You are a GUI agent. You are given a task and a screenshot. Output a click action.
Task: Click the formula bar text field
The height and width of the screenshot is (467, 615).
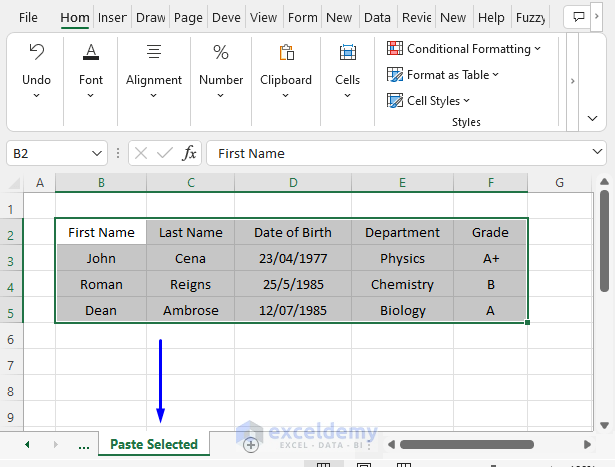click(x=400, y=153)
